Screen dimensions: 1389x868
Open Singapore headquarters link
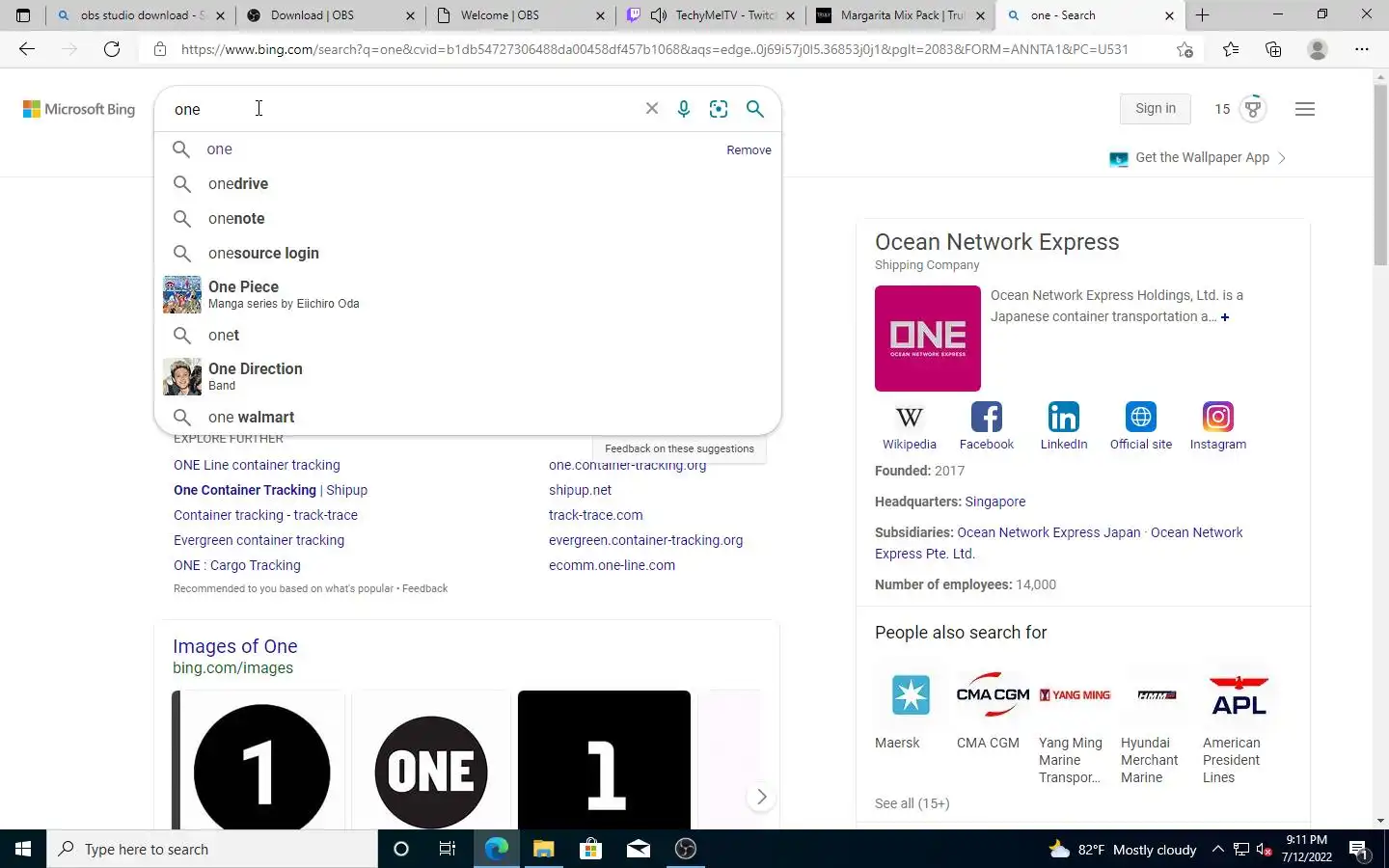tap(994, 502)
